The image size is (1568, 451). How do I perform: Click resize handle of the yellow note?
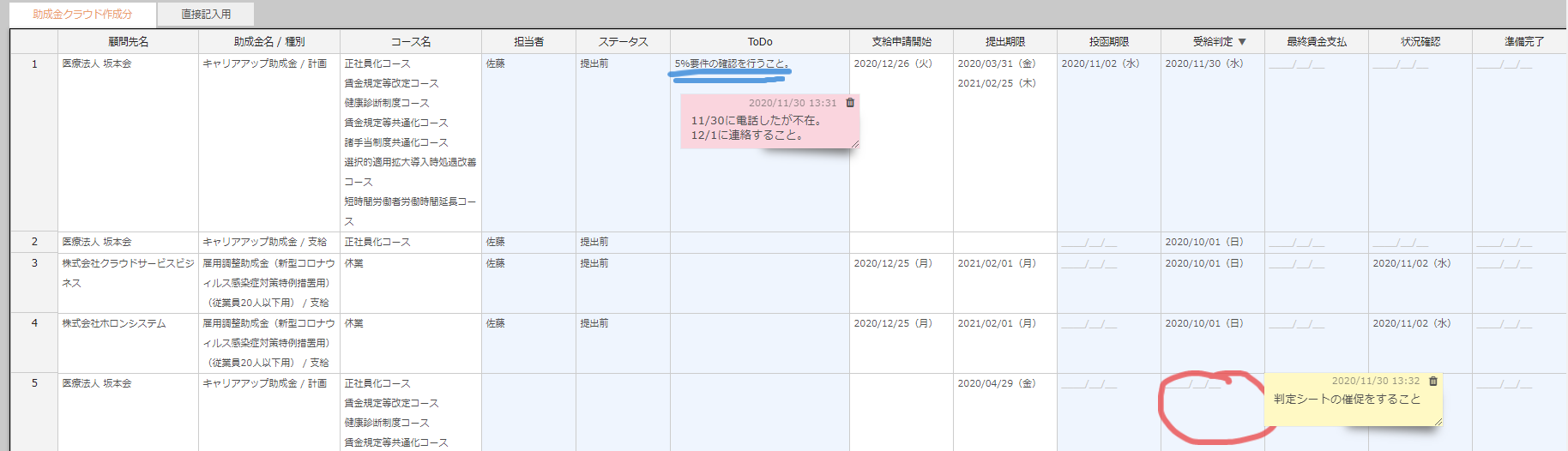pos(1438,422)
